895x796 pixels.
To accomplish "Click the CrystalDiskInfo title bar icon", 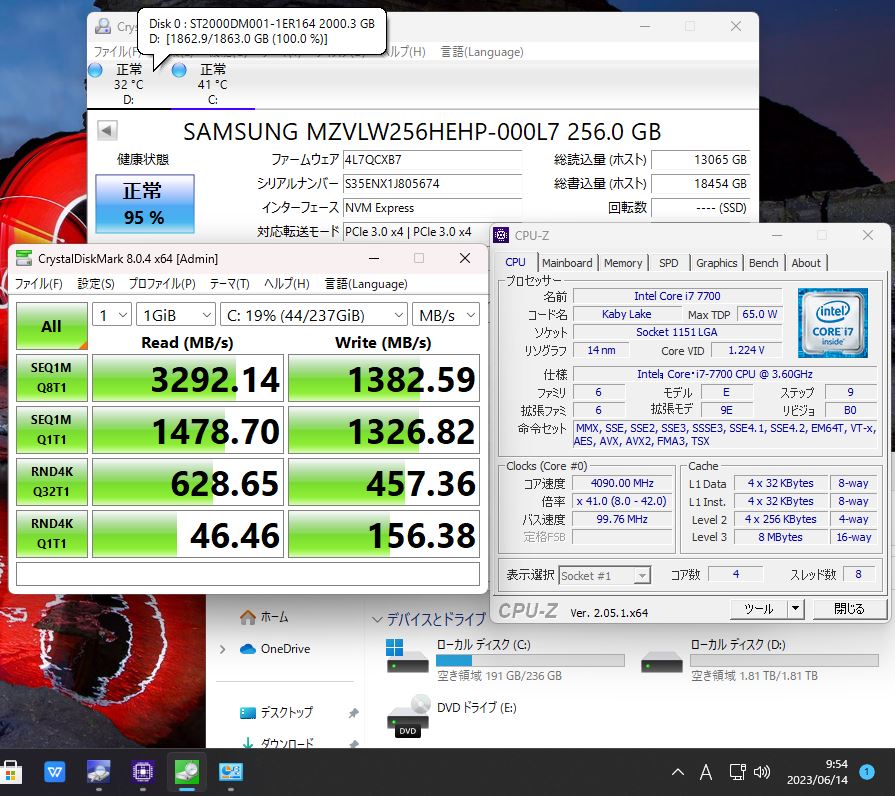I will click(x=103, y=26).
